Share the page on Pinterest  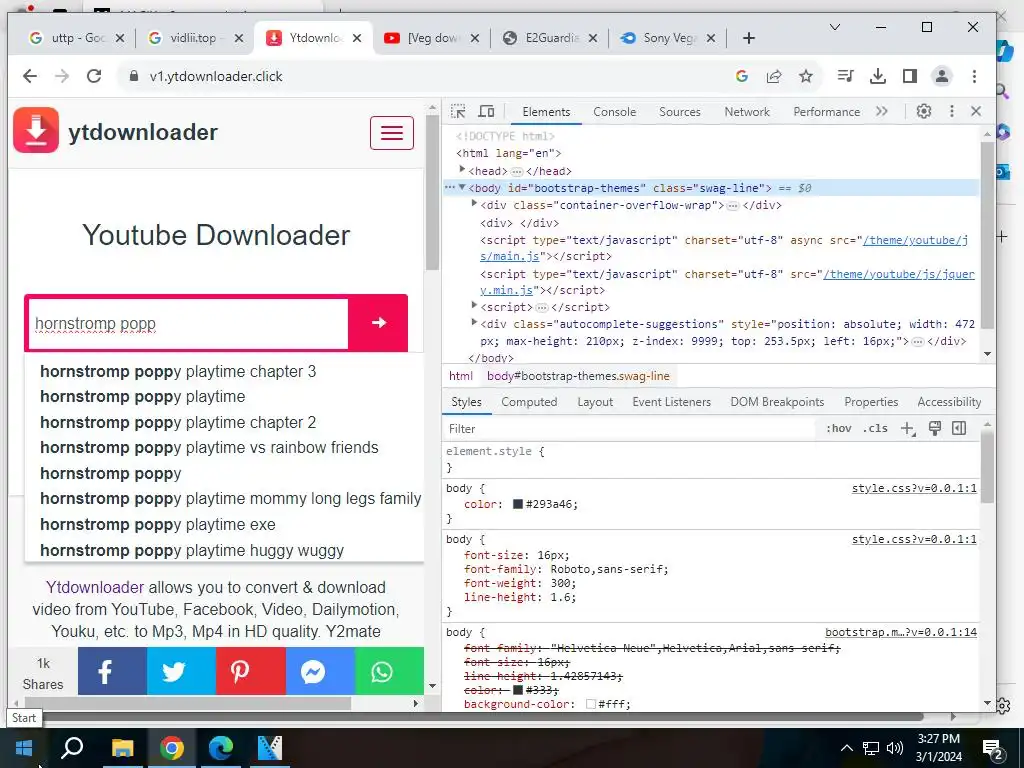250,671
